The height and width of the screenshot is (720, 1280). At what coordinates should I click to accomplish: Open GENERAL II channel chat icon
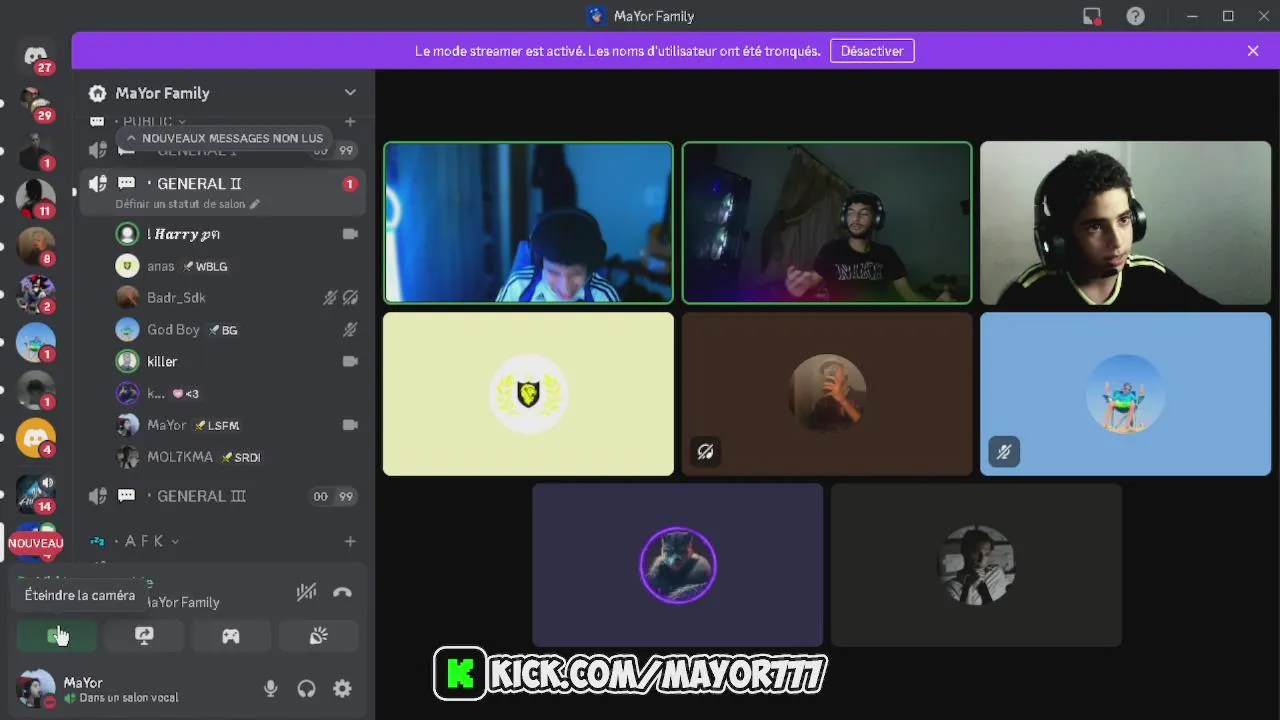[126, 184]
